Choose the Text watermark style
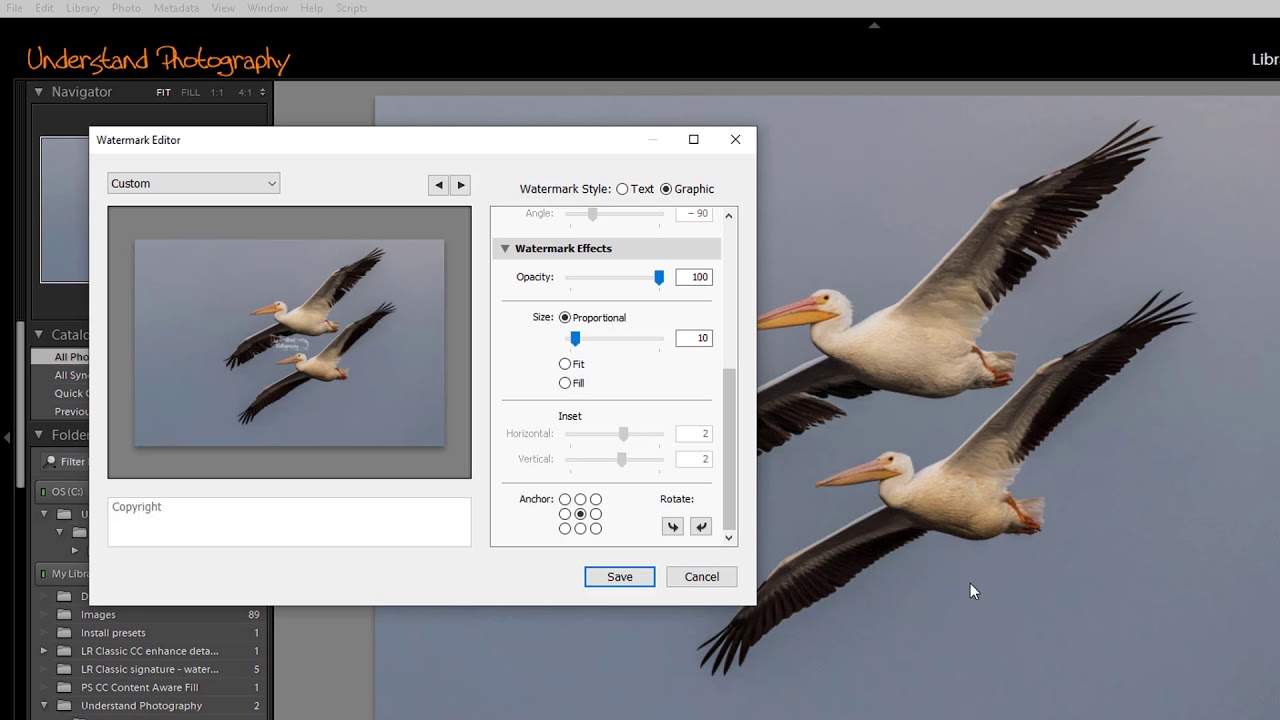 click(622, 189)
